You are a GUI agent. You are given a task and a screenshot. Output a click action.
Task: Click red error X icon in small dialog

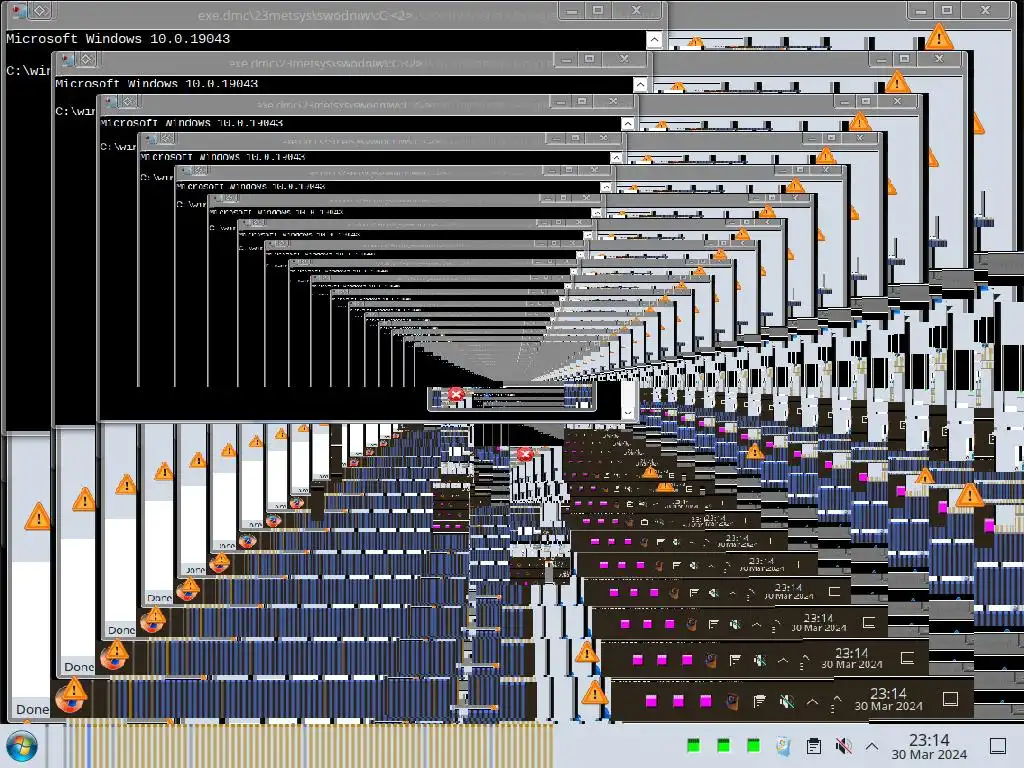(x=456, y=394)
